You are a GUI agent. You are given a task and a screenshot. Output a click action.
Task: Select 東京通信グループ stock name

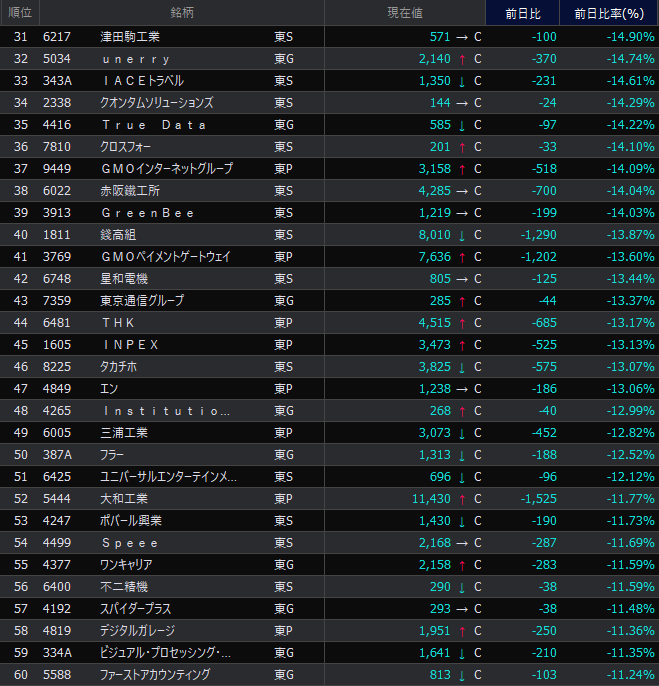click(x=142, y=301)
